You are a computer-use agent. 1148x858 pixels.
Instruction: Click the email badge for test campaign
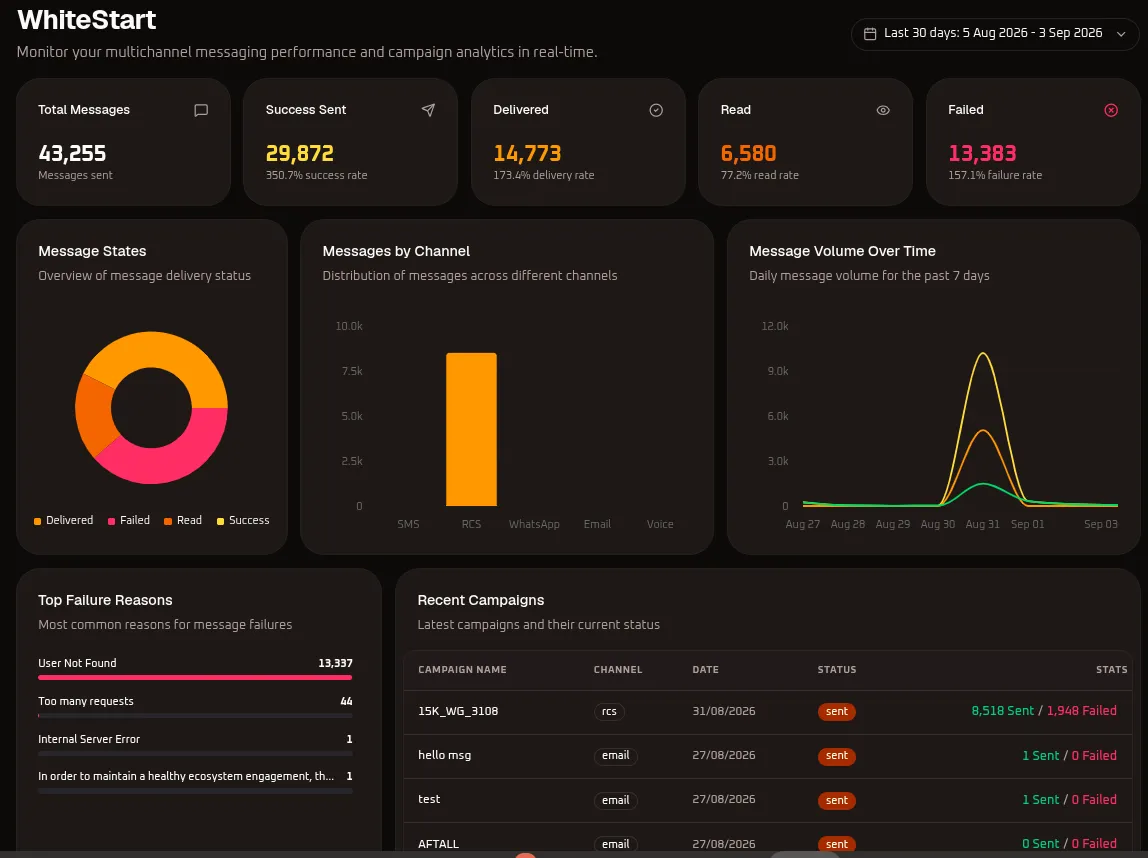(616, 800)
